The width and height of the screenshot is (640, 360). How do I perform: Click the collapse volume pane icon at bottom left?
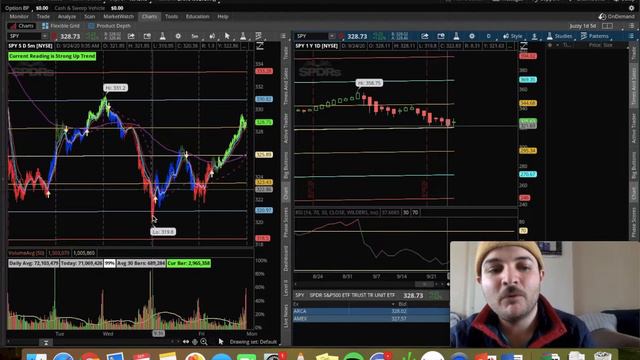pos(46,342)
